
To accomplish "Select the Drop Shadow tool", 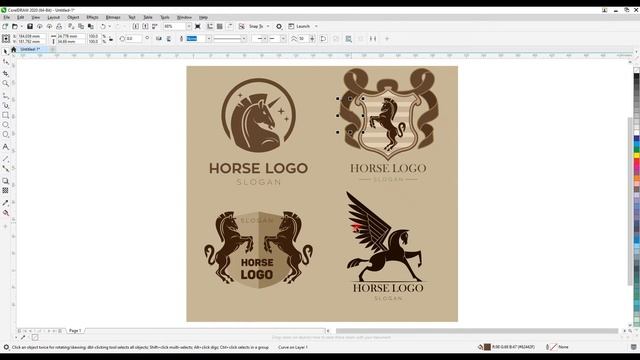I will pyautogui.click(x=5, y=181).
